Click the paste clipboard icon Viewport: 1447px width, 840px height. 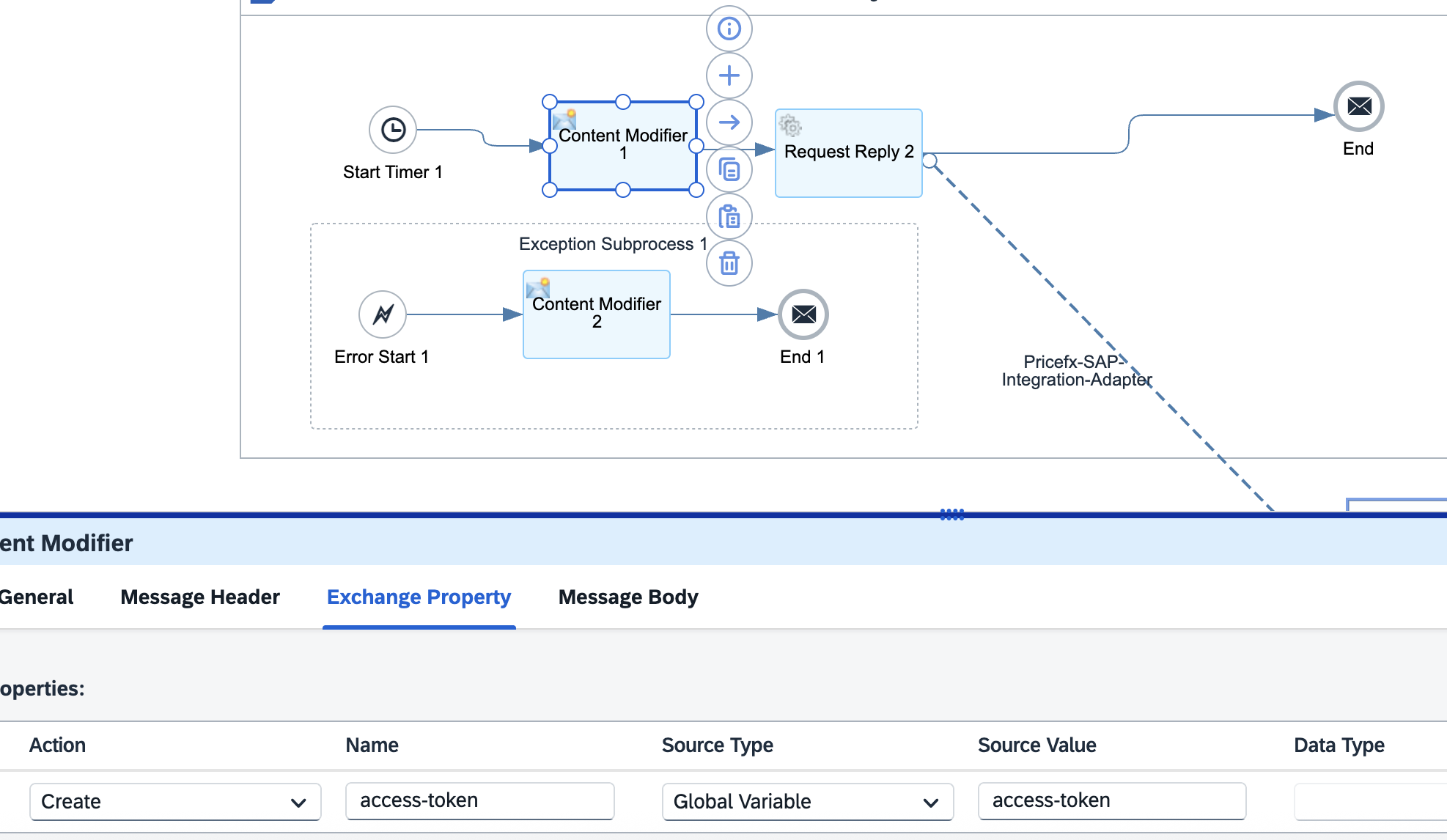pos(729,216)
